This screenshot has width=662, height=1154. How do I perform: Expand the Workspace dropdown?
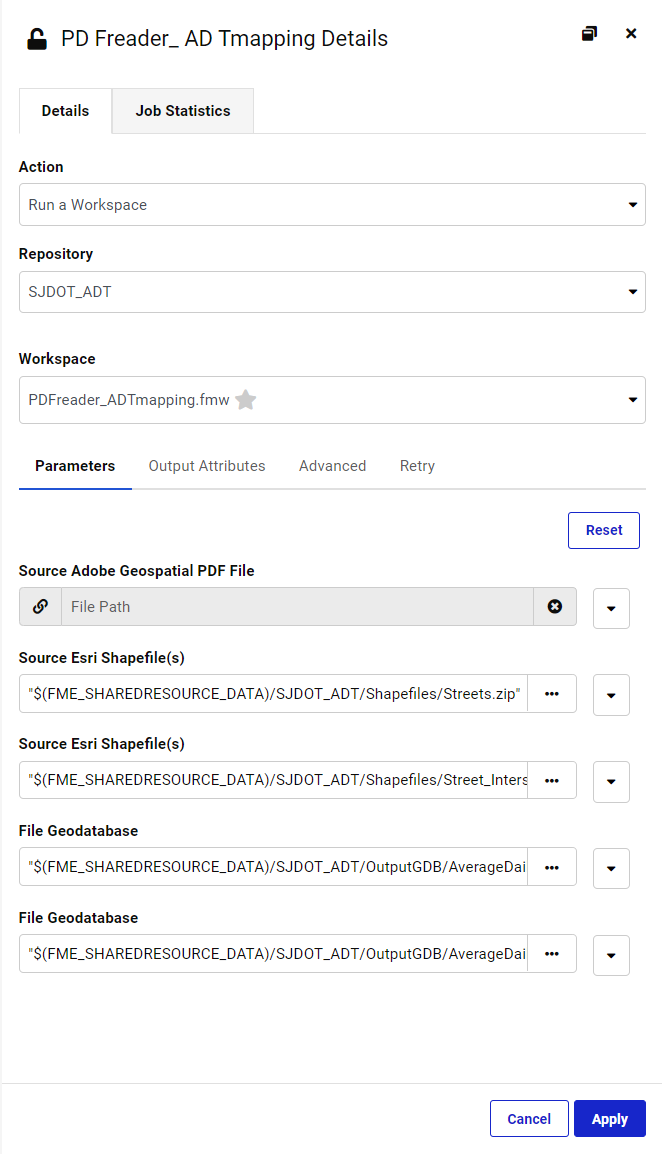332,400
